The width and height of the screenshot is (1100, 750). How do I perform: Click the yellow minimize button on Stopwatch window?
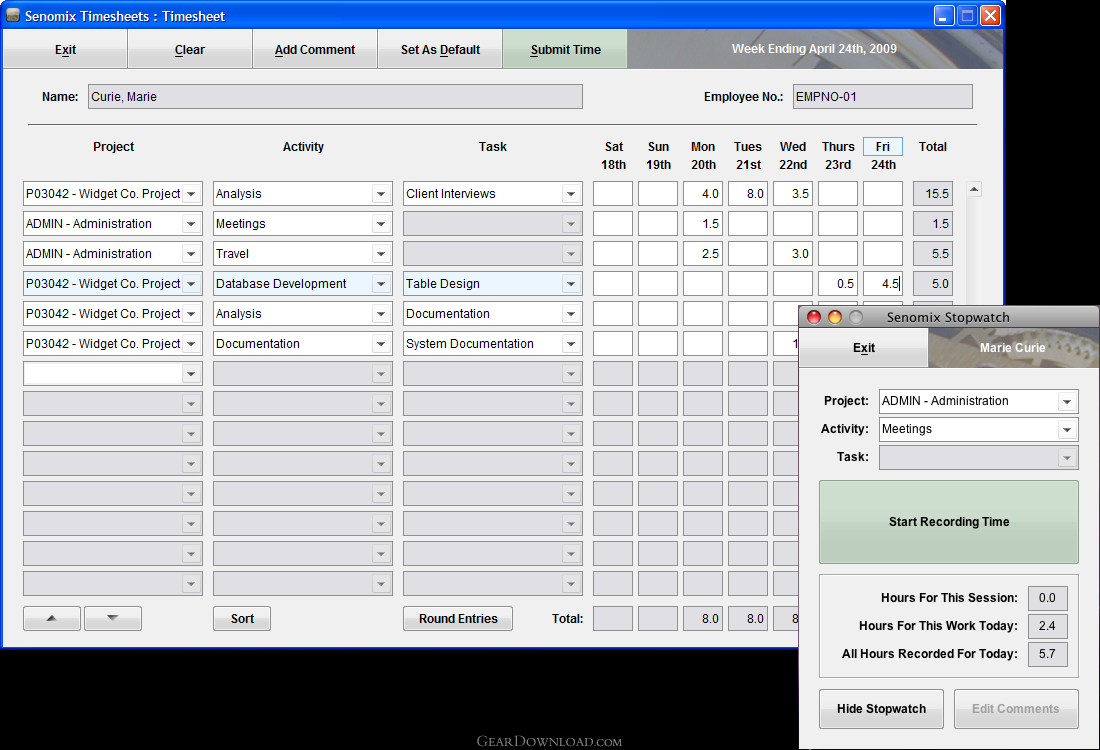pyautogui.click(x=835, y=317)
